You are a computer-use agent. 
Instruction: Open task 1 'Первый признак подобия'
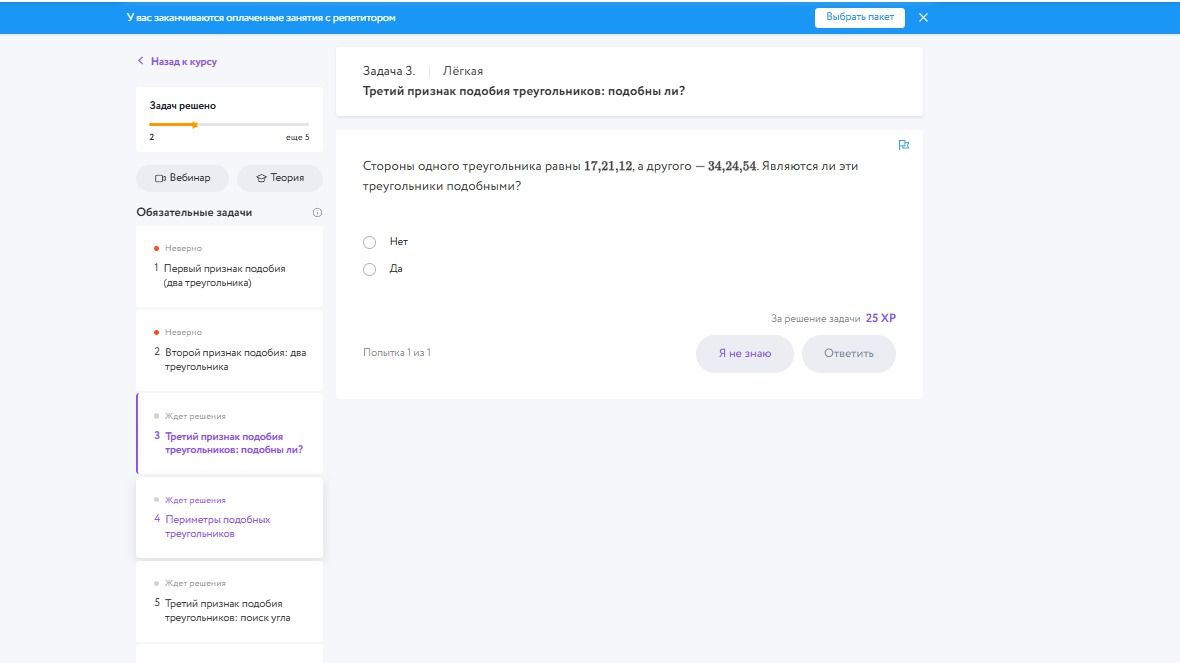pos(230,267)
